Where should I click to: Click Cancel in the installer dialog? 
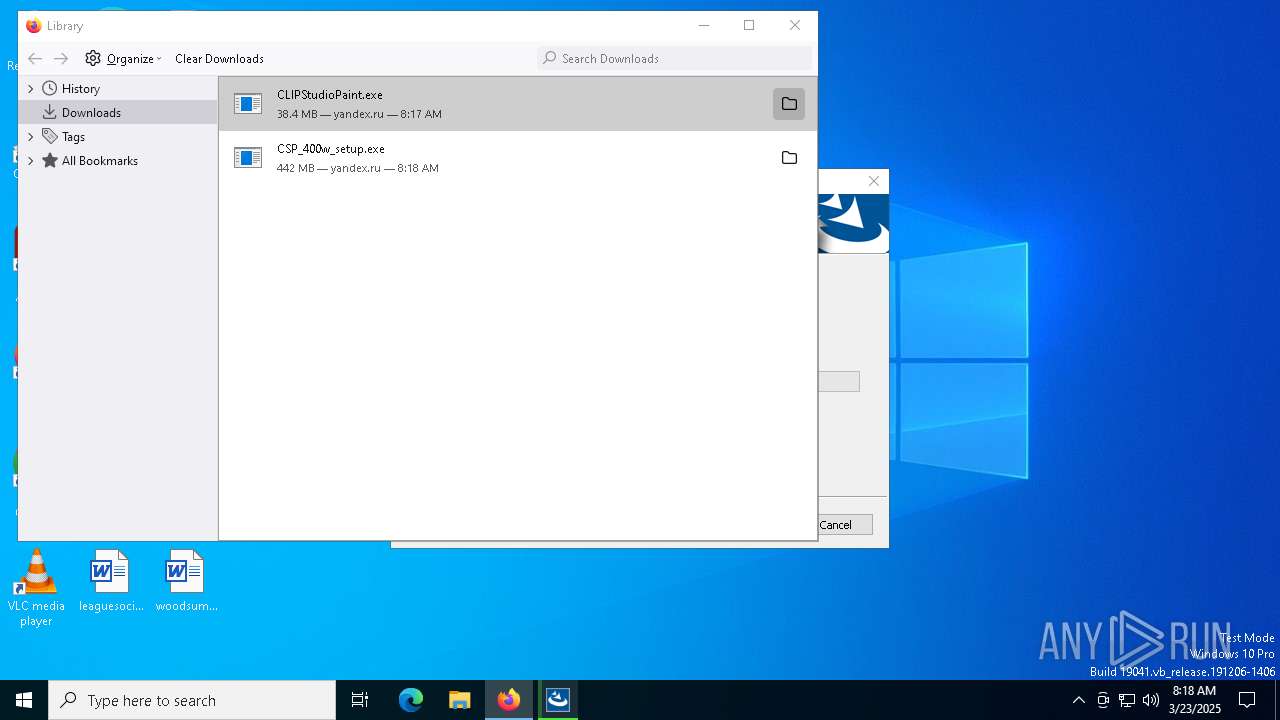point(845,525)
